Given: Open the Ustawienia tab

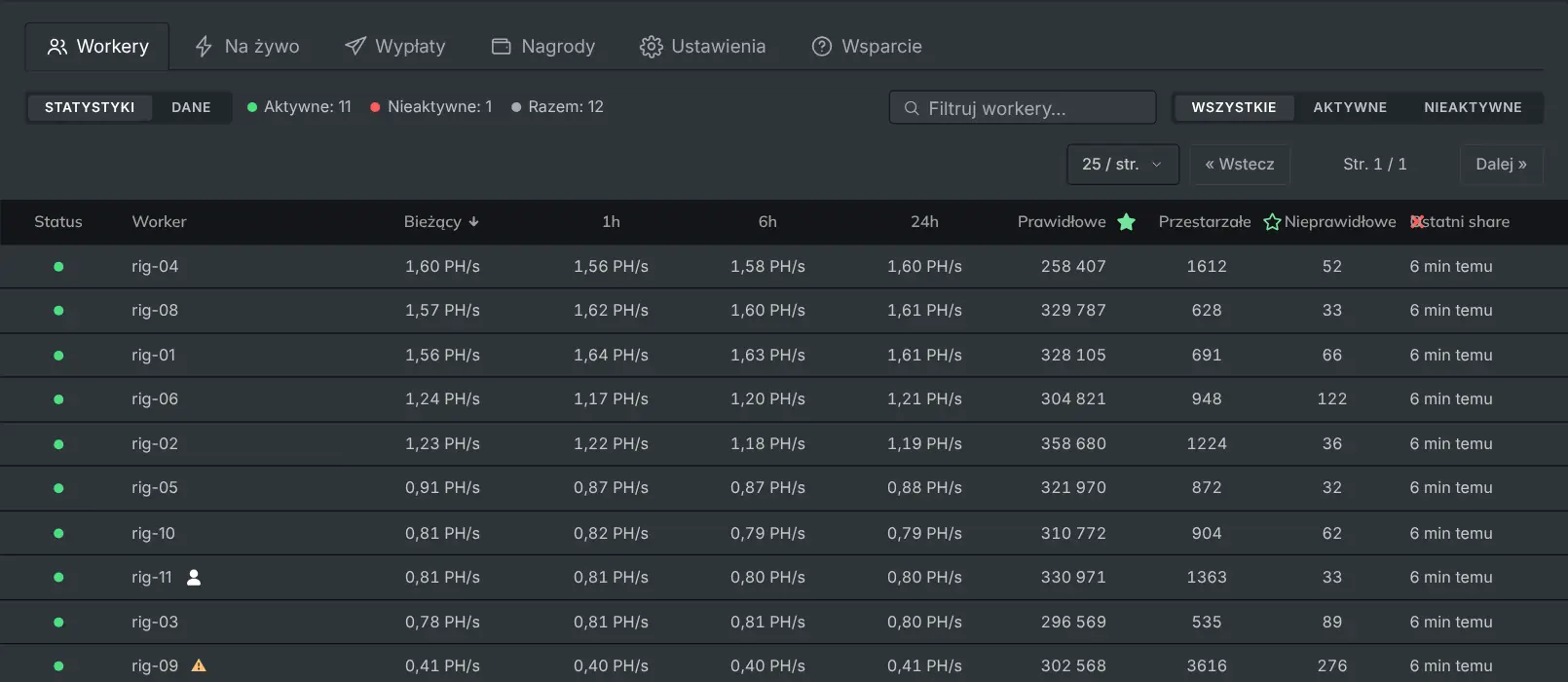Looking at the screenshot, I should (702, 47).
